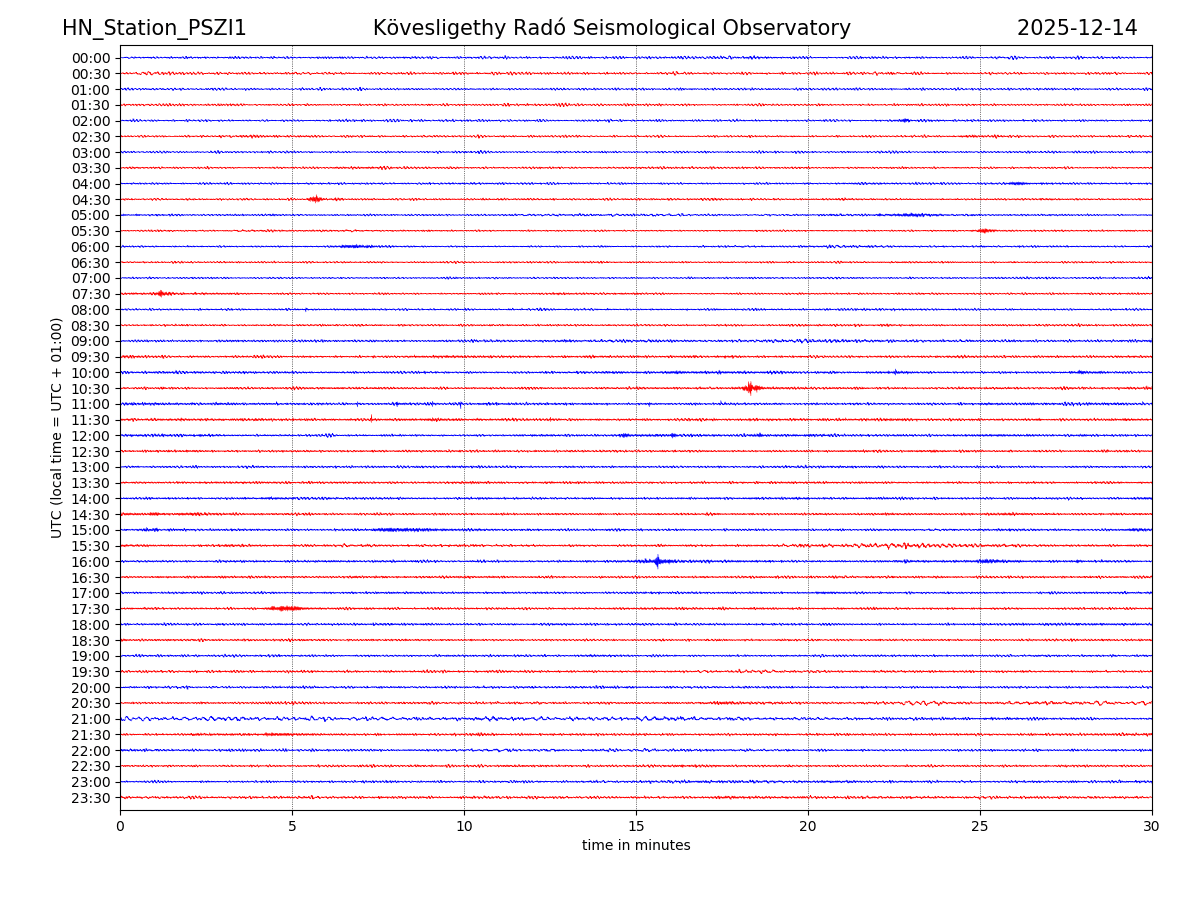Click the 0 tick on the minutes axis
This screenshot has height=900, width=1200.
click(120, 826)
